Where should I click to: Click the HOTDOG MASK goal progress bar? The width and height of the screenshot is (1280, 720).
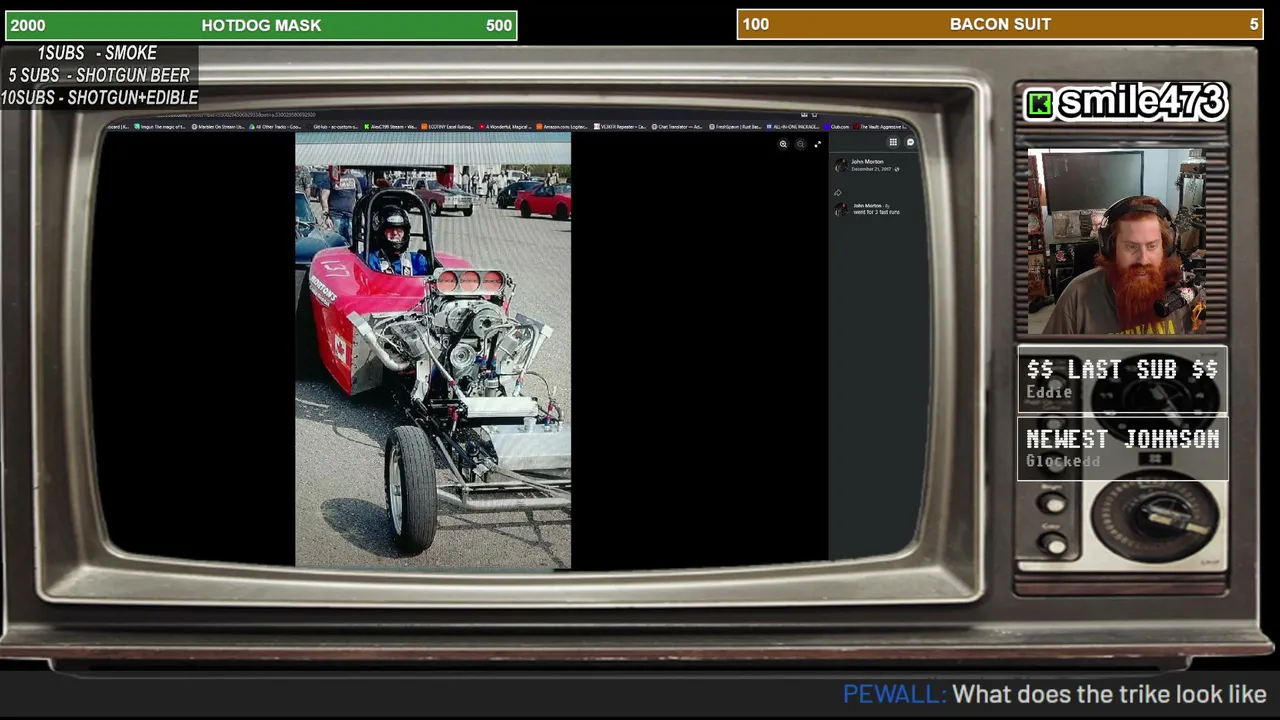(261, 25)
